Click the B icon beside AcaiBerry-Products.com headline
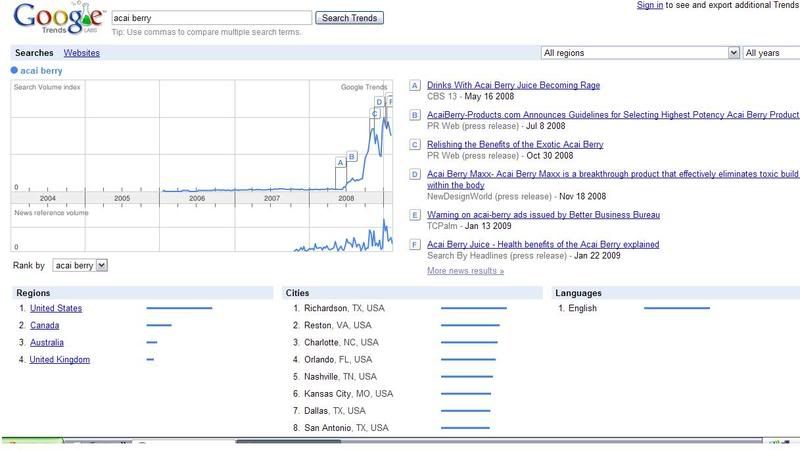The height and width of the screenshot is (450, 800). click(x=415, y=115)
